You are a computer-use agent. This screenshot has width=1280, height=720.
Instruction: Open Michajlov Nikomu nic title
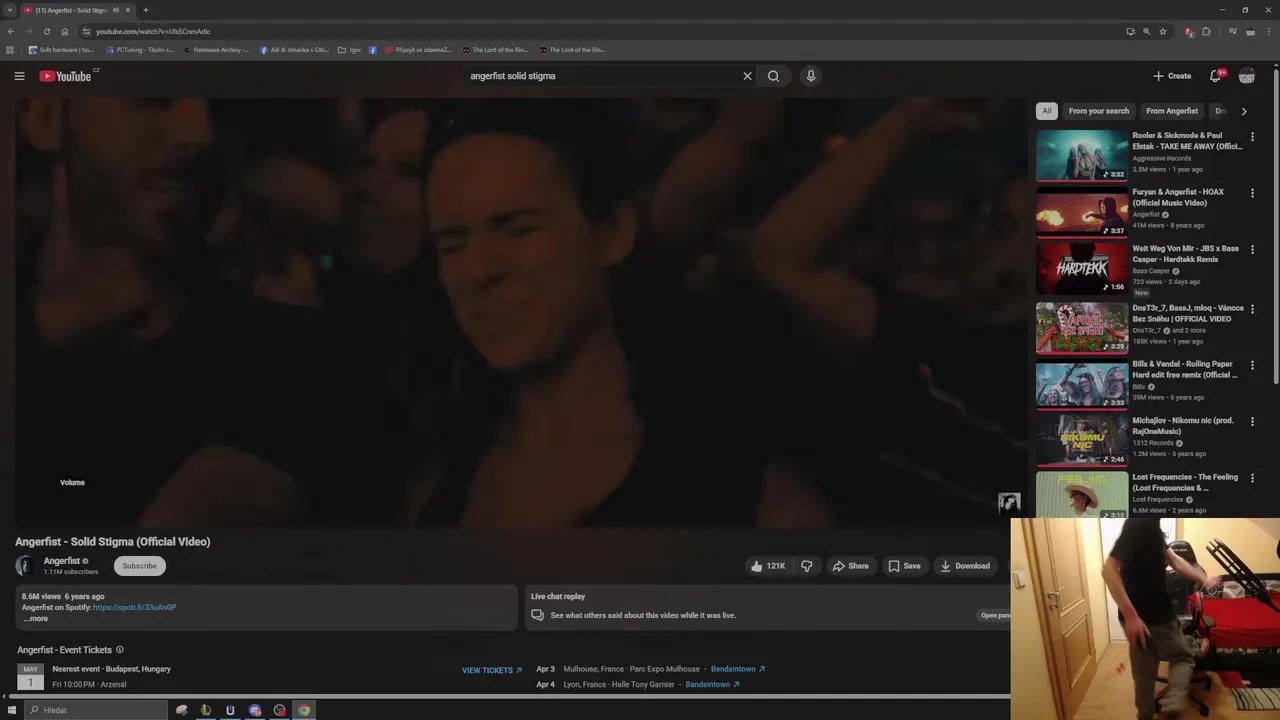click(x=1183, y=426)
